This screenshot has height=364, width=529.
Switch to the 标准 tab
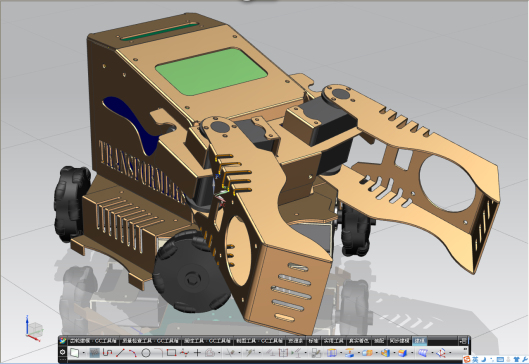click(x=313, y=341)
